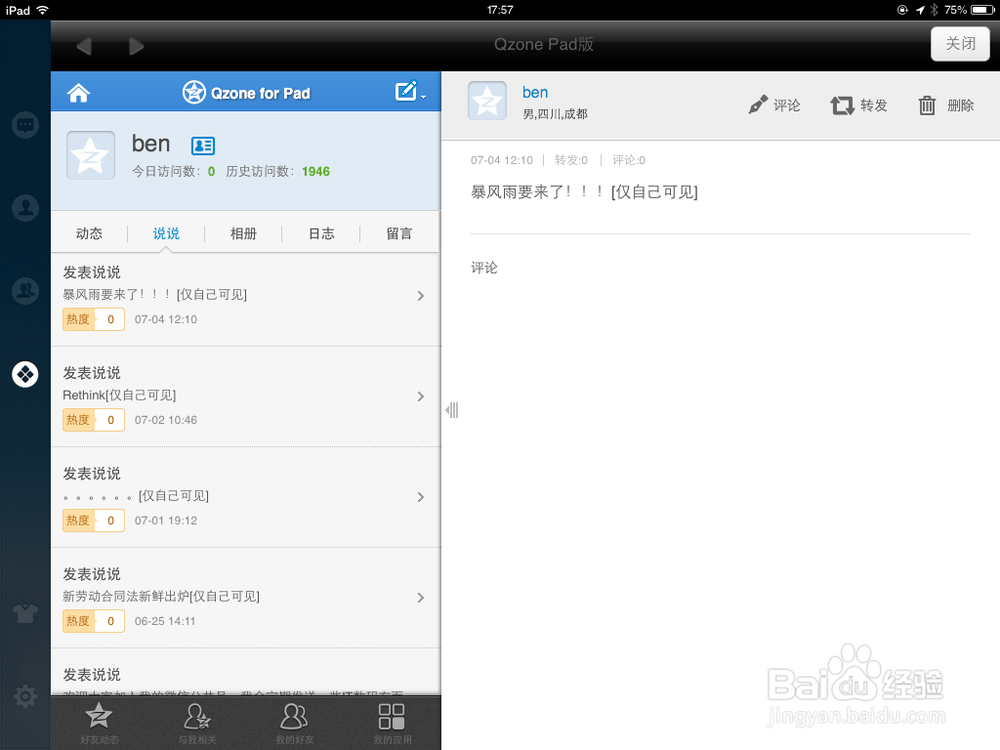1000x750 pixels.
Task: Switch to the 相册 tab
Action: [243, 233]
